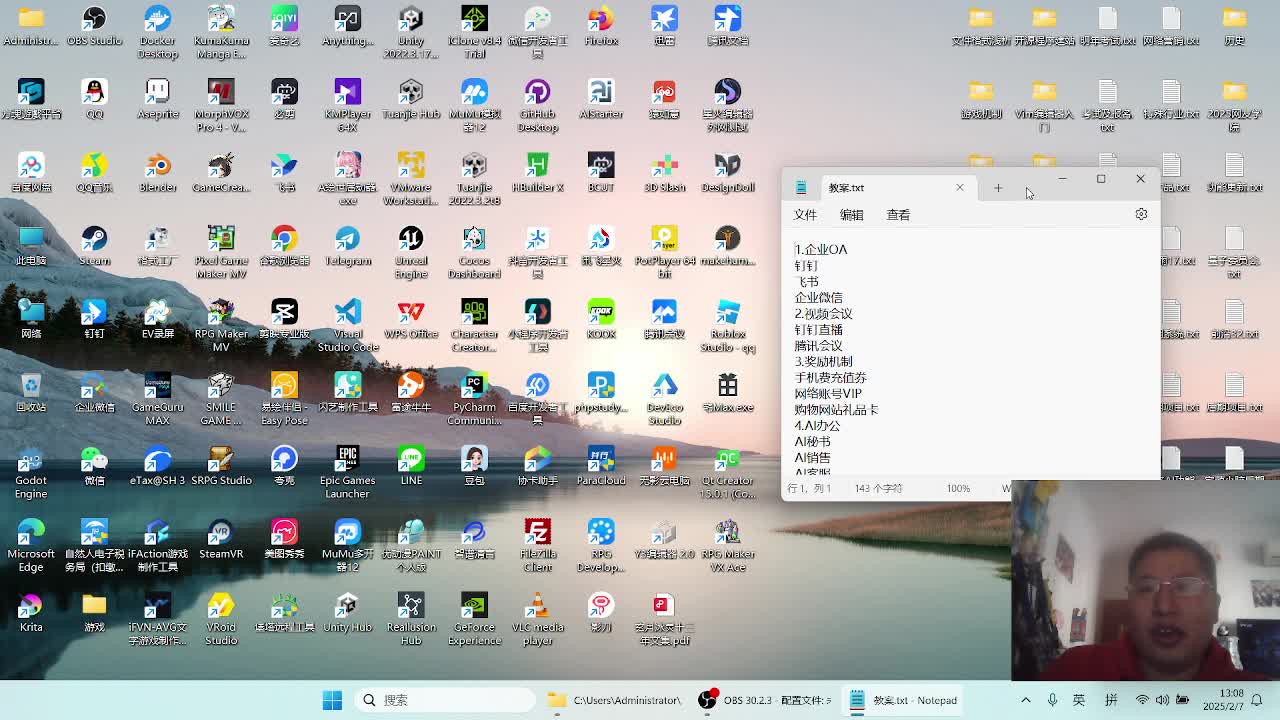1280x720 pixels.
Task: Click the microphone tray icon
Action: [x=1052, y=700]
